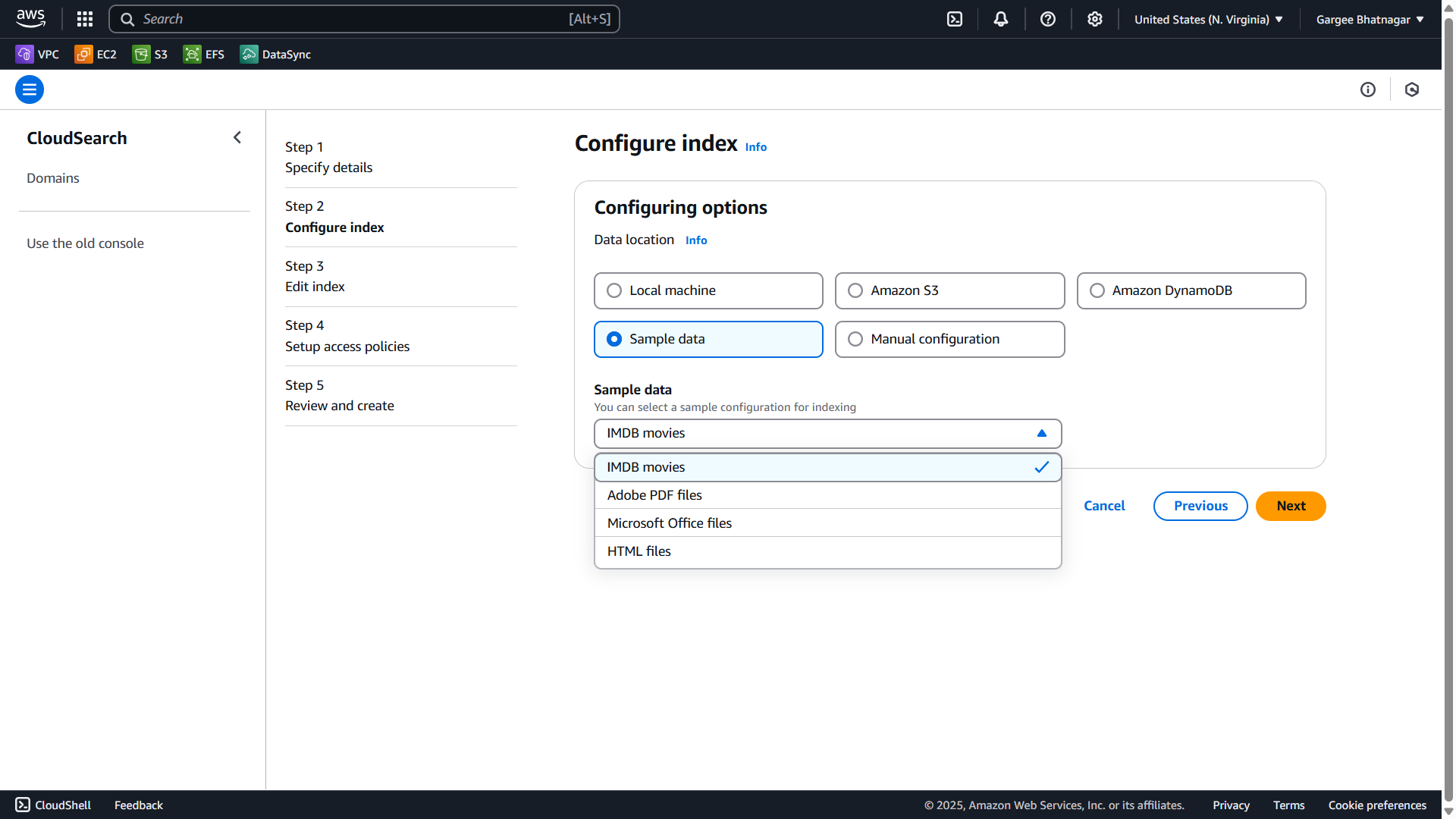Open Domains in CloudSearch sidebar

53,178
